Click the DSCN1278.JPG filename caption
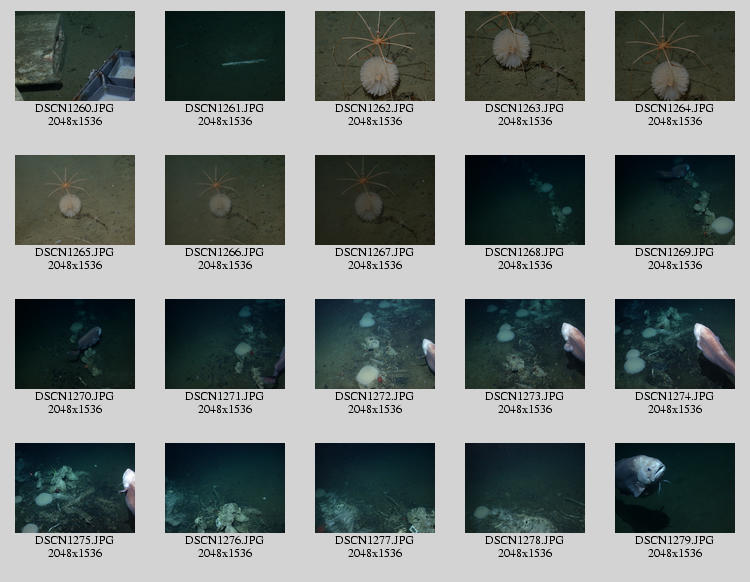 point(525,541)
